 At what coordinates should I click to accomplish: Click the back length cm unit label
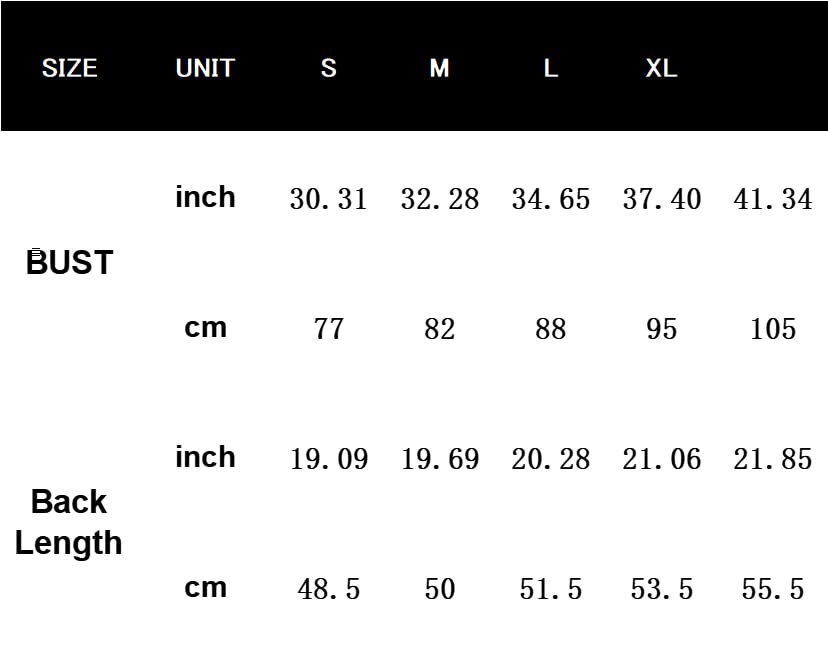pyautogui.click(x=205, y=587)
